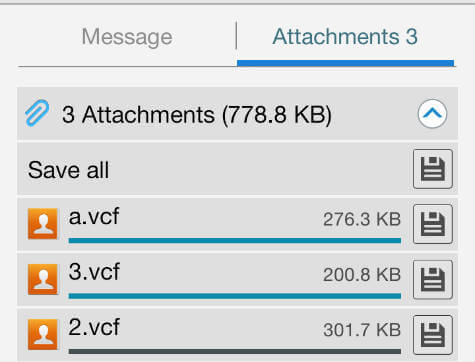This screenshot has width=475, height=362.
Task: Click the save icon for a.vcf
Action: (x=433, y=224)
